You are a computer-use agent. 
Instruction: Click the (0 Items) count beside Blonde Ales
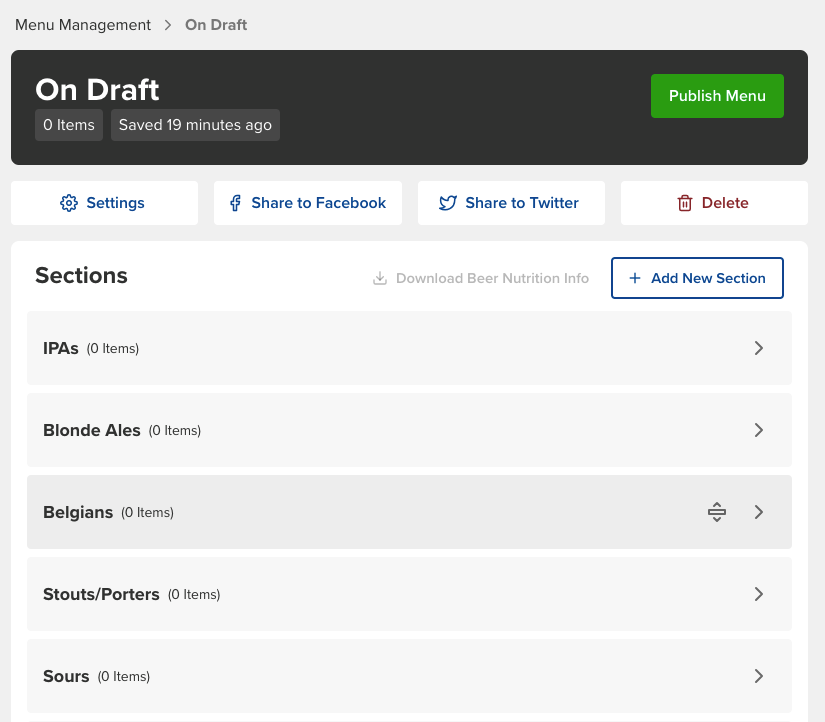tap(175, 430)
